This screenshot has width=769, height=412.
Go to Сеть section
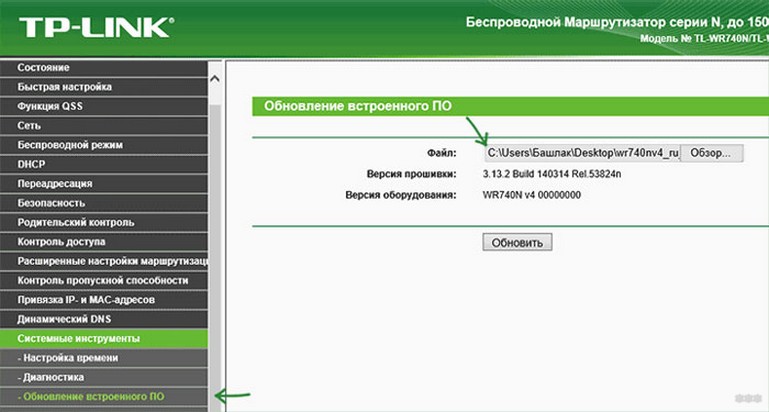[x=103, y=126]
